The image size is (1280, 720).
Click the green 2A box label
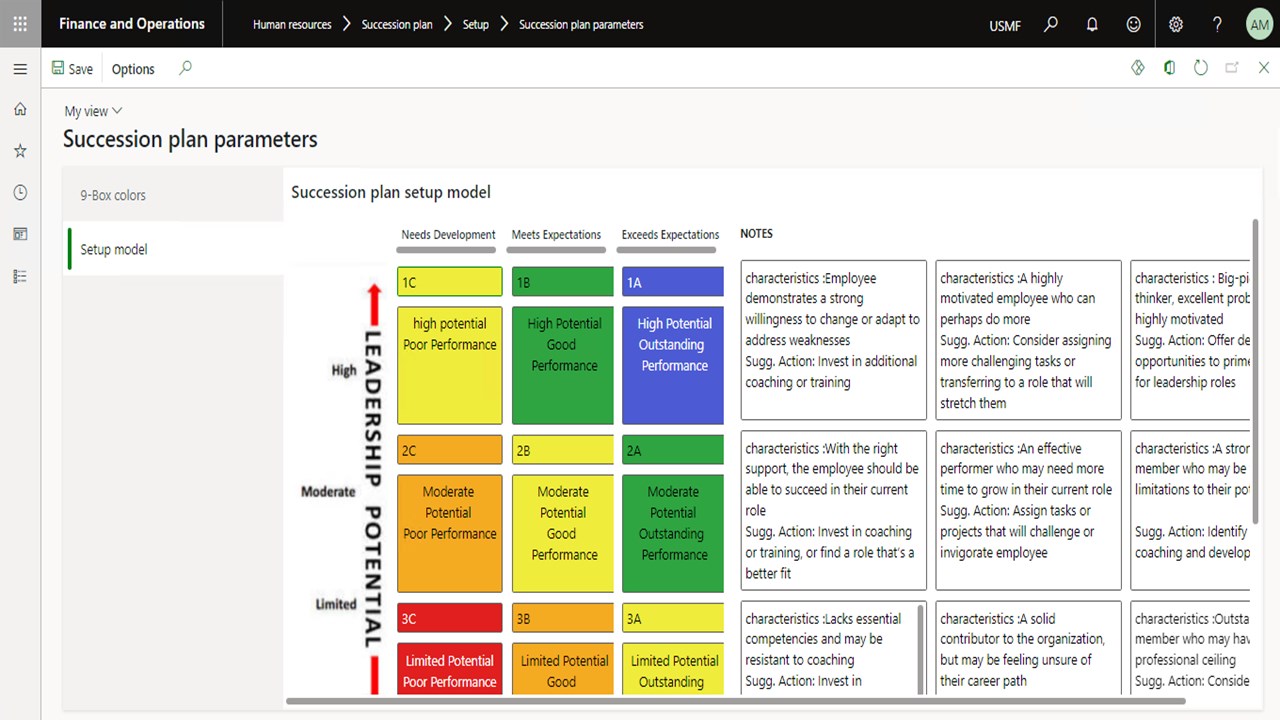[673, 450]
